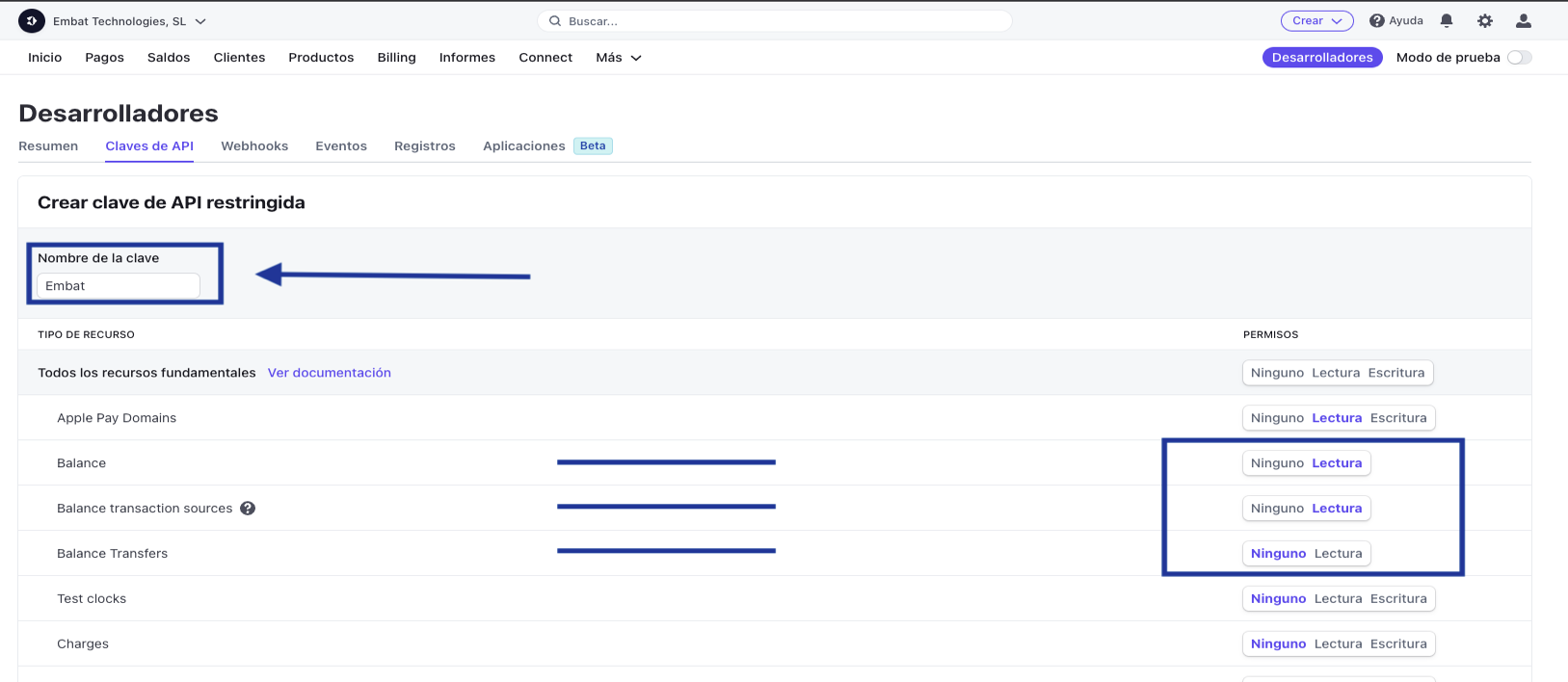This screenshot has width=1568, height=682.
Task: Set Test clocks to Ninguno
Action: click(x=1279, y=599)
